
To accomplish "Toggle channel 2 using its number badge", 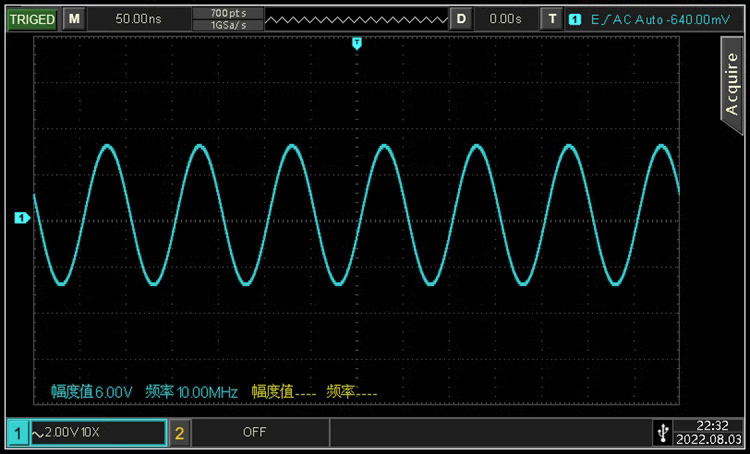I will tap(180, 432).
